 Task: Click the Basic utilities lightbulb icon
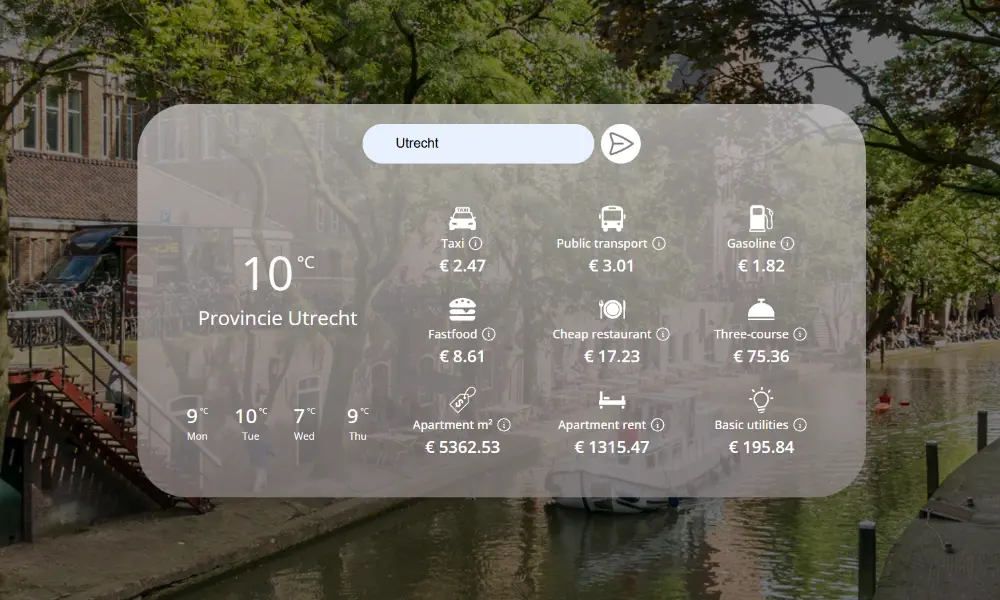point(761,400)
